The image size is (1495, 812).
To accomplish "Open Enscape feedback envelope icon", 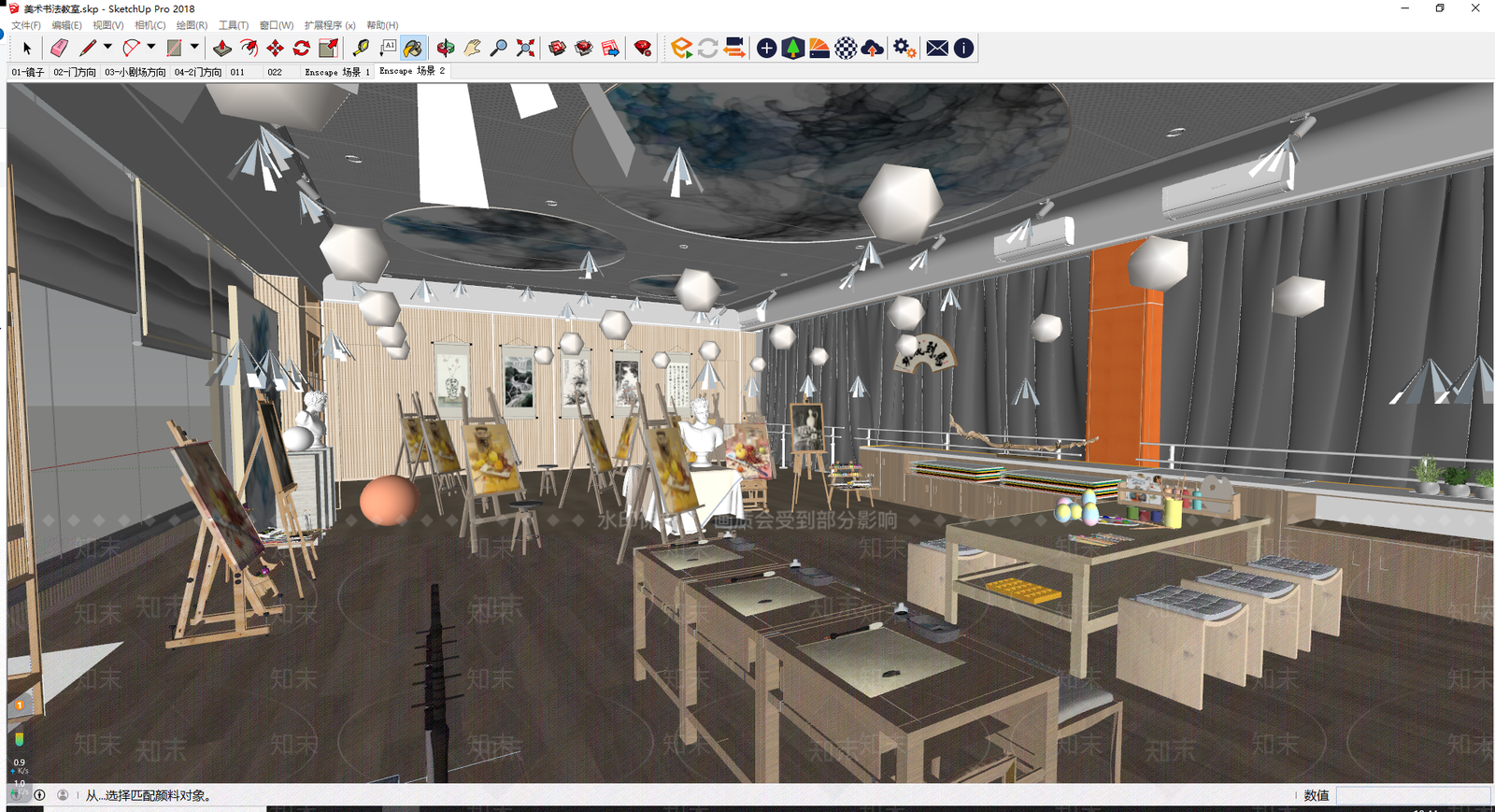I will coord(937,48).
